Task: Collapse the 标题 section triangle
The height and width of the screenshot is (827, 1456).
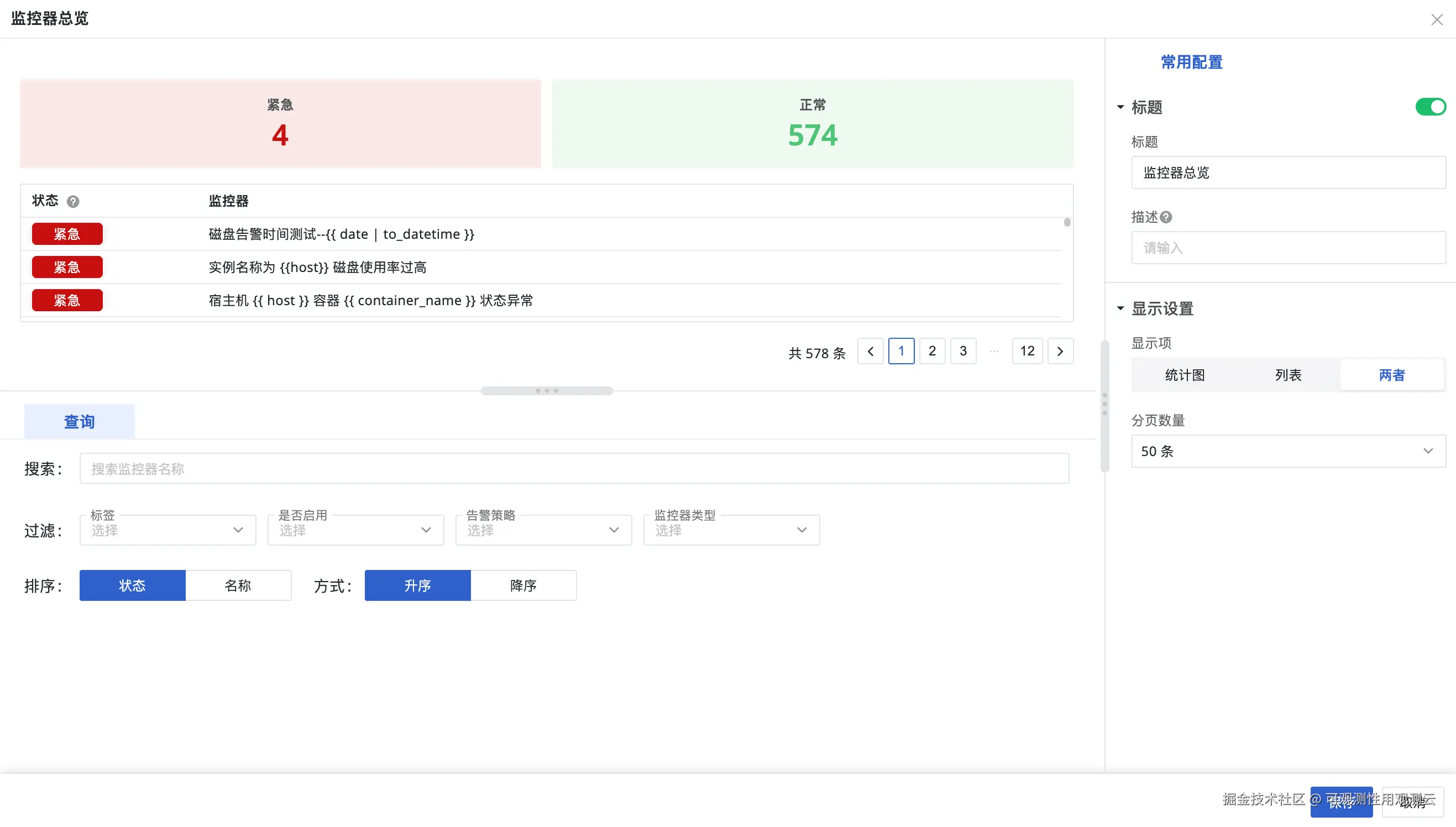Action: pos(1120,107)
